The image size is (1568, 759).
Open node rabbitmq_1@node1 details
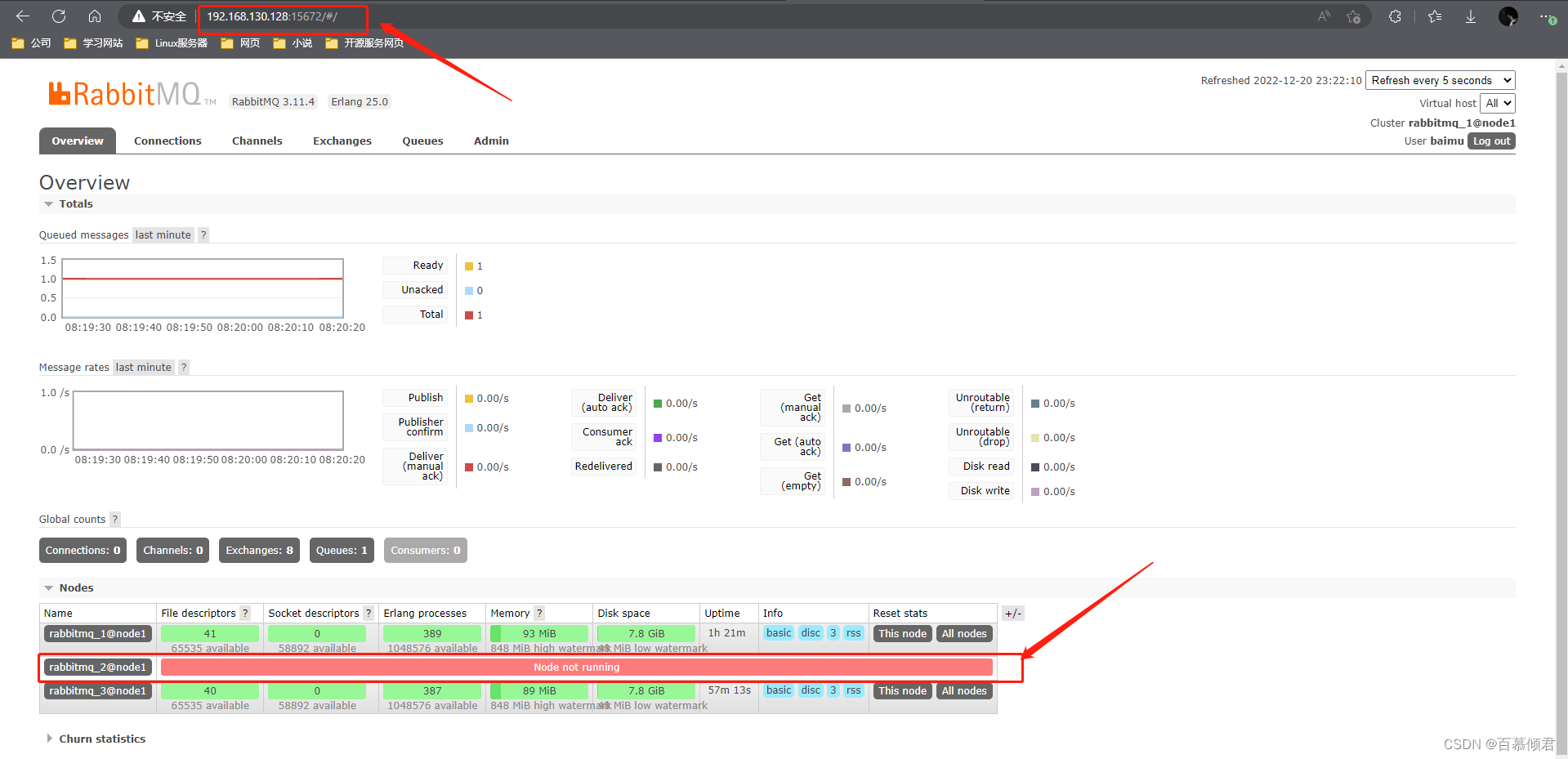pyautogui.click(x=98, y=633)
